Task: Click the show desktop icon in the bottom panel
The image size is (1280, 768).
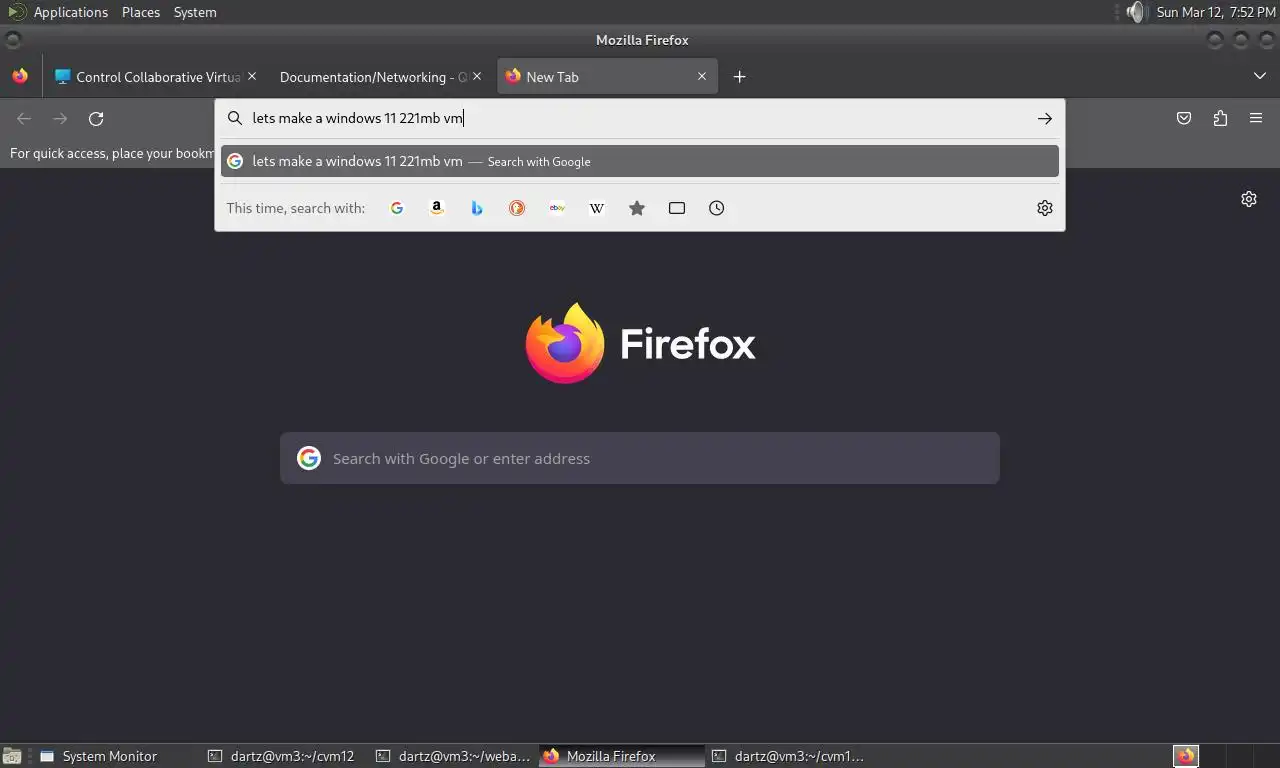Action: (13, 756)
